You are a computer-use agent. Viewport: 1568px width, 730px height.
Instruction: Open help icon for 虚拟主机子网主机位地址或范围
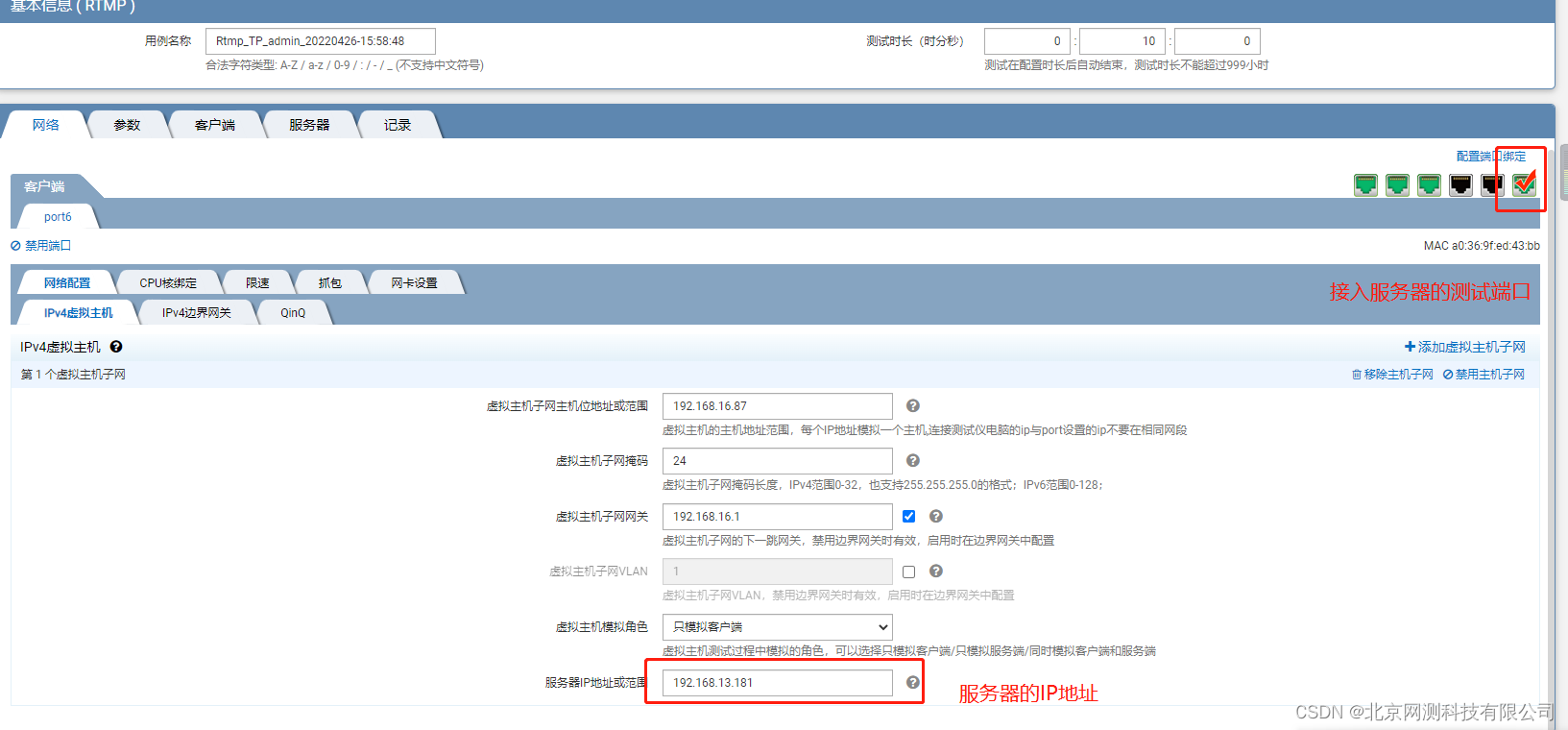(913, 406)
